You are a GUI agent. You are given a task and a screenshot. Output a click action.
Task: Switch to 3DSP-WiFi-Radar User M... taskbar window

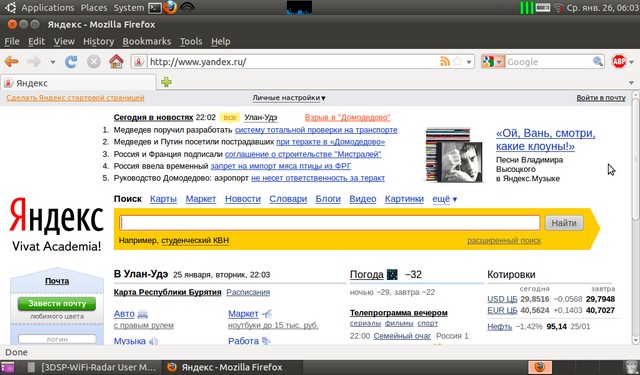93,367
